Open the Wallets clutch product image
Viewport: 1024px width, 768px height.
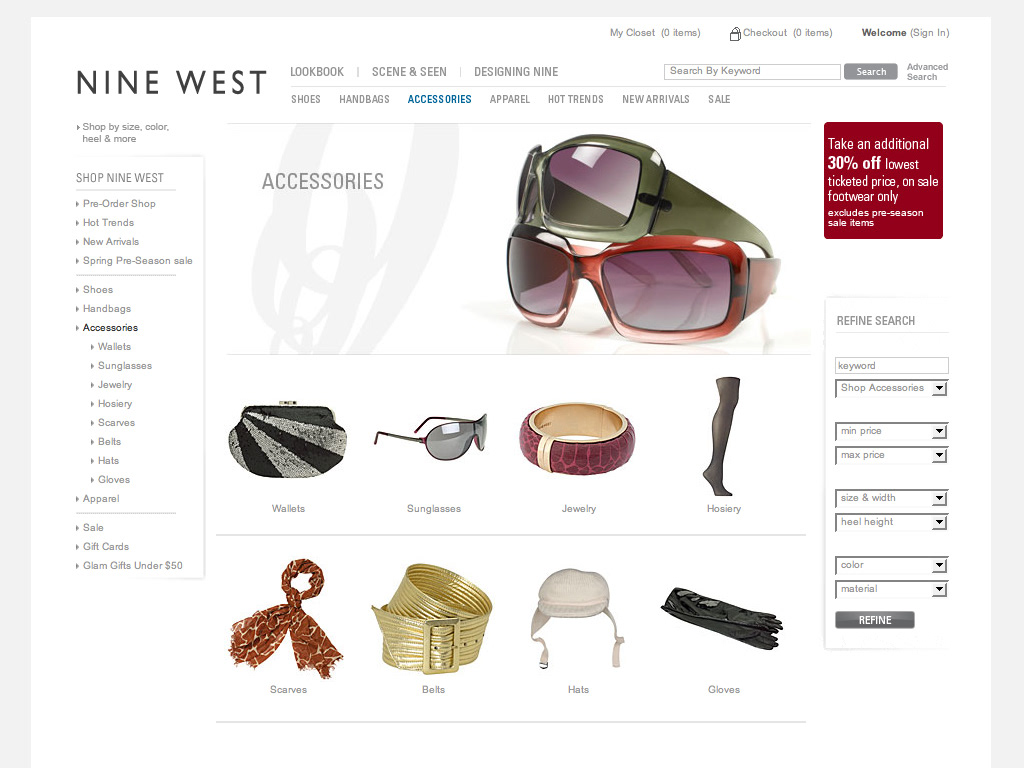[x=287, y=440]
